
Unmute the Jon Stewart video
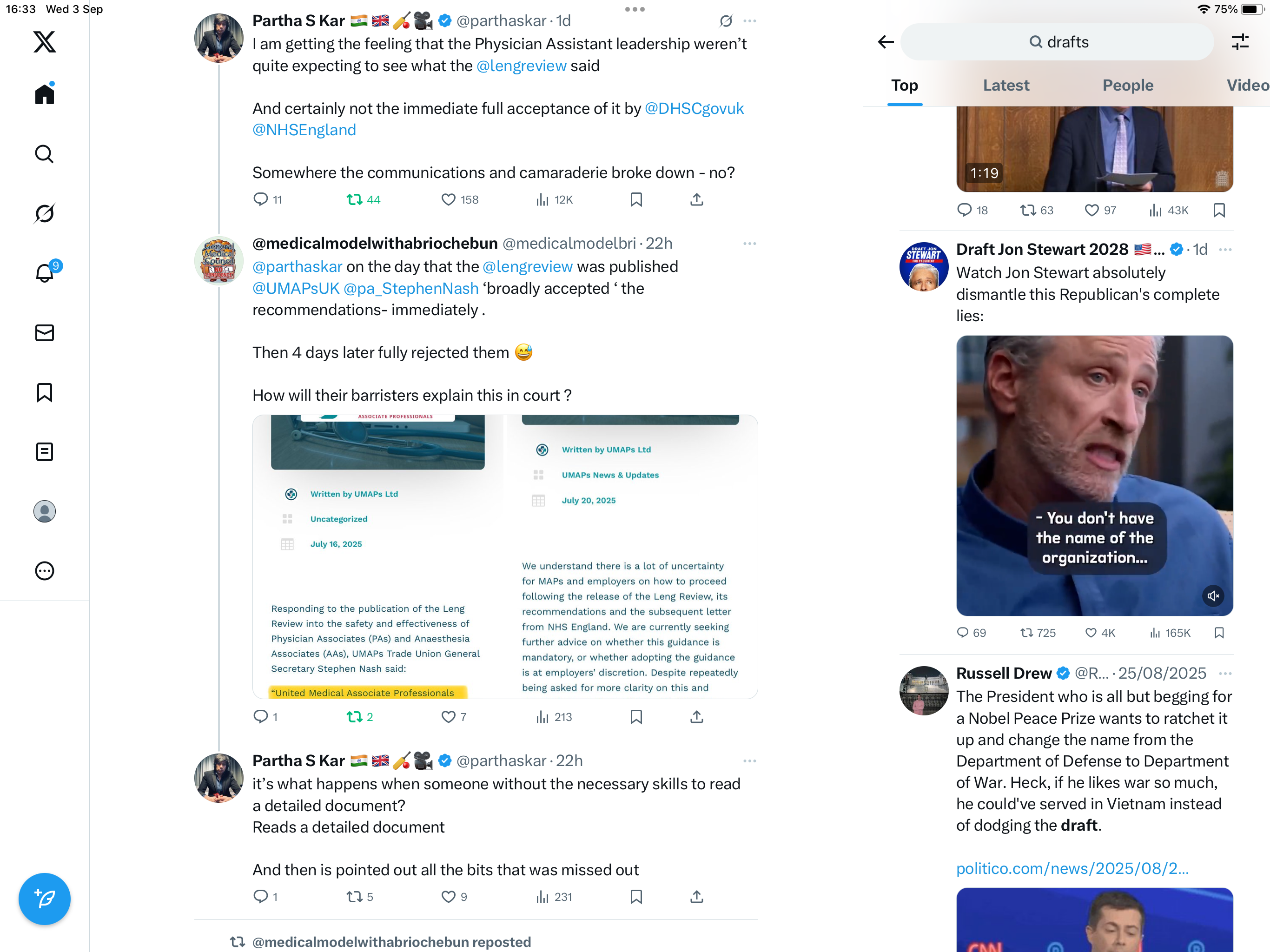pos(1212,596)
